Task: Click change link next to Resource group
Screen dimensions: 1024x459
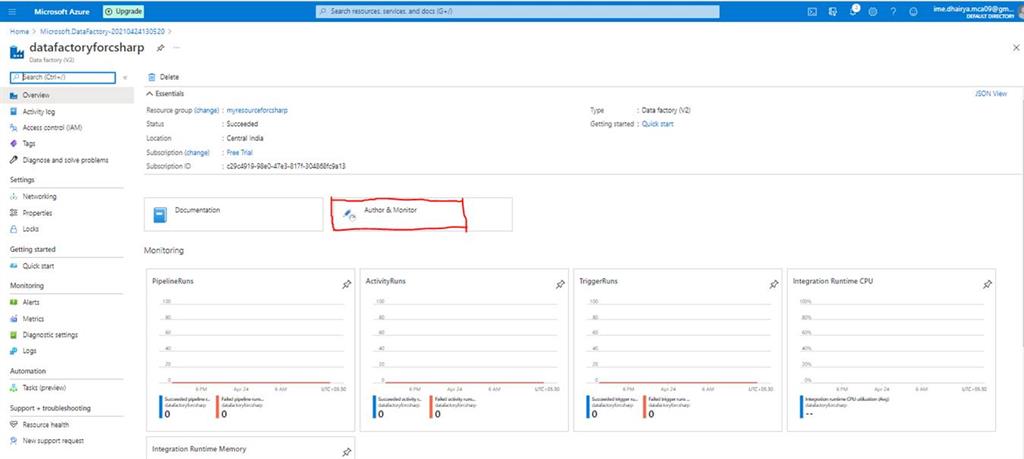Action: point(207,110)
